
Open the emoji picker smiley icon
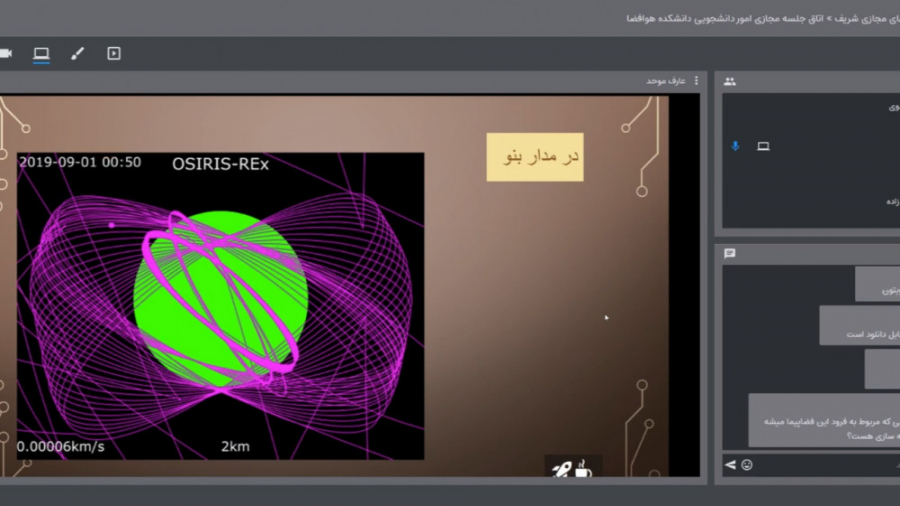click(747, 465)
